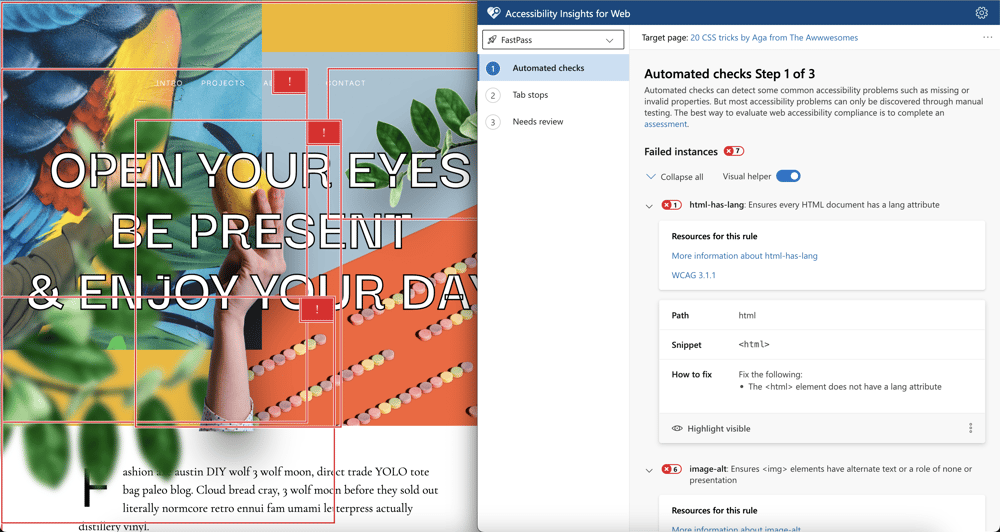This screenshot has height=532, width=1000.
Task: Click the OPEN YOUR EYES hero heading
Action: click(260, 170)
